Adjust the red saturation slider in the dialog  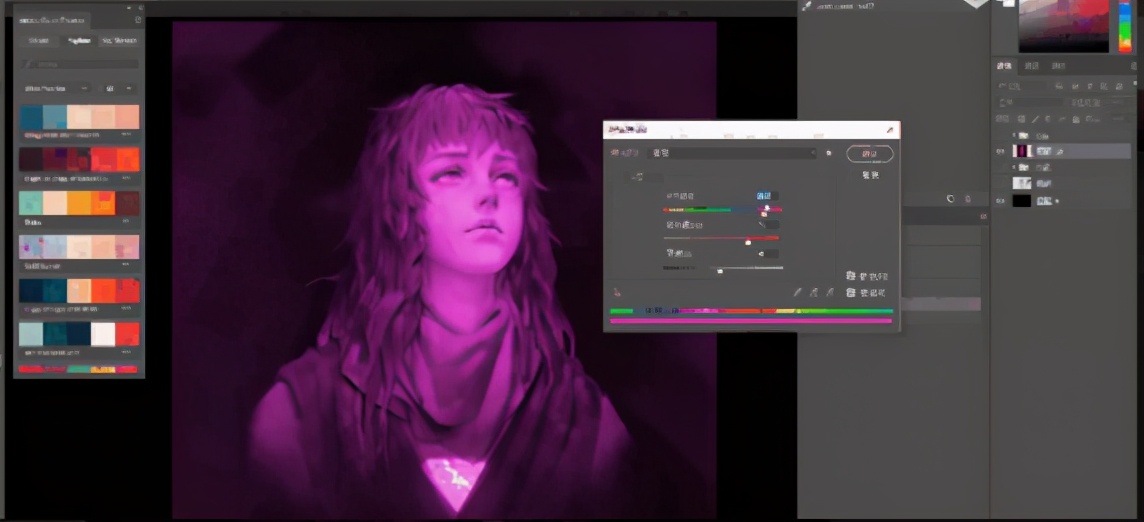(x=721, y=238)
